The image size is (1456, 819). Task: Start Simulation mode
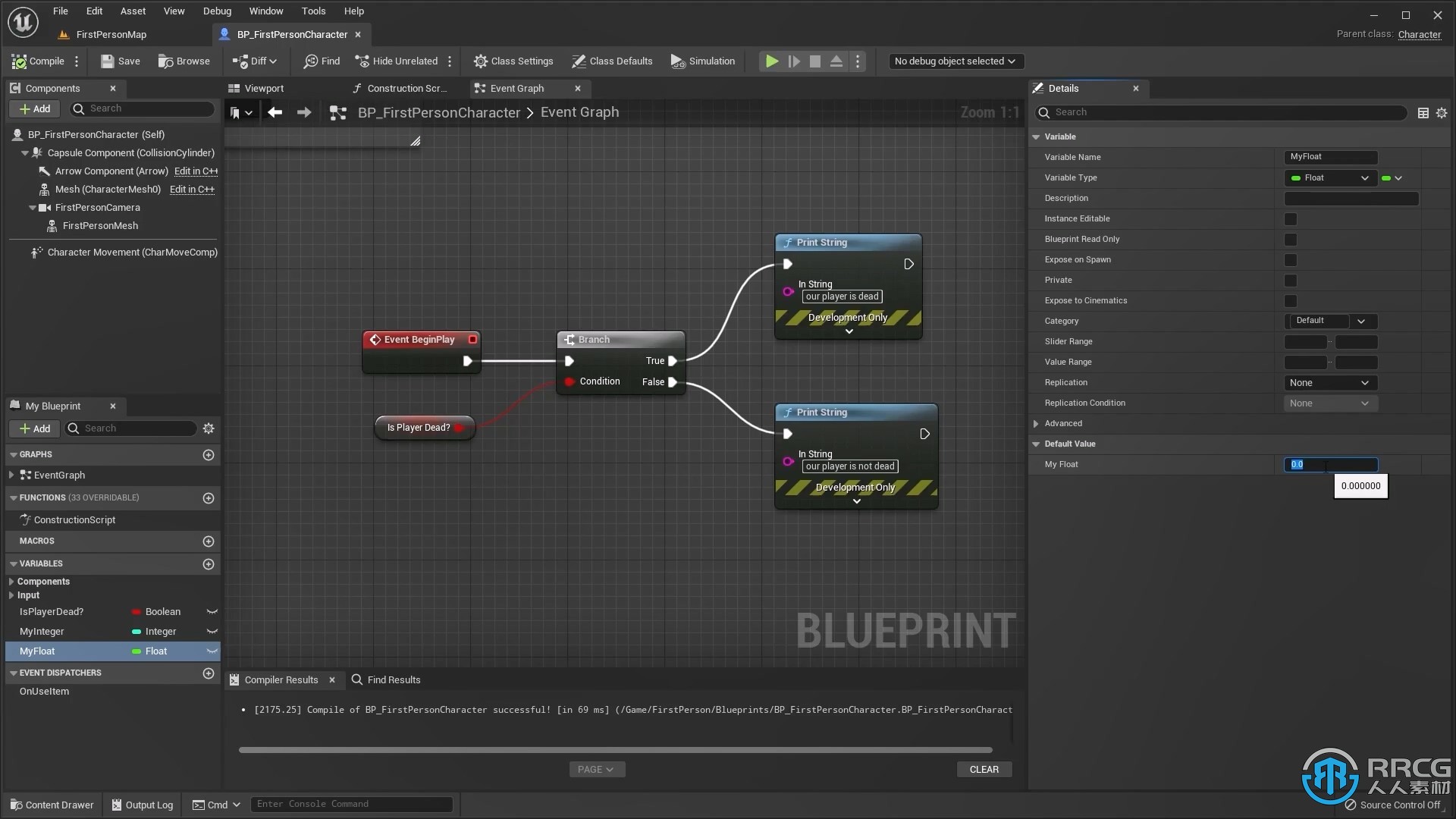click(x=703, y=61)
